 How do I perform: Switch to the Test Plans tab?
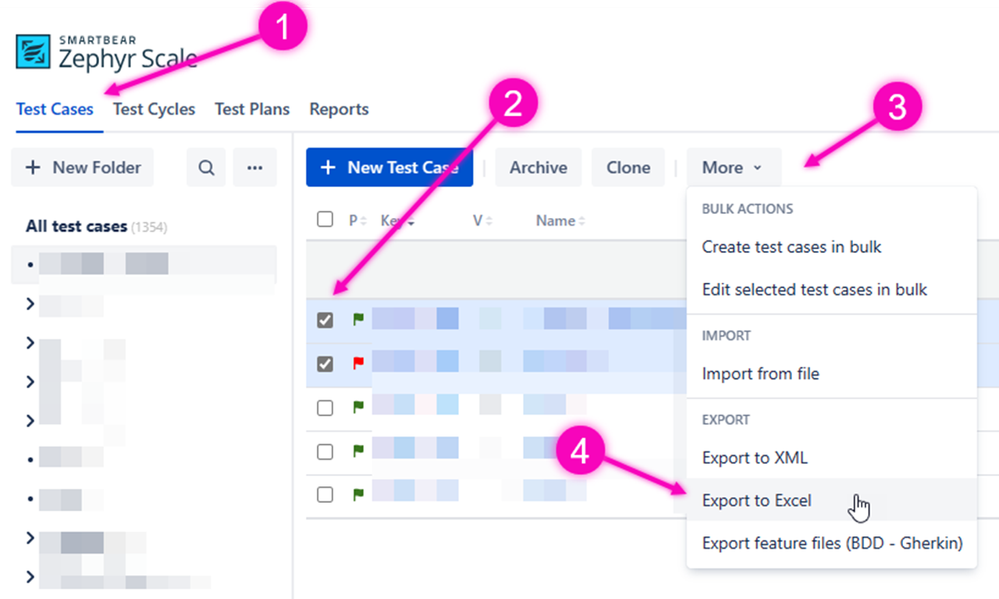(x=252, y=109)
